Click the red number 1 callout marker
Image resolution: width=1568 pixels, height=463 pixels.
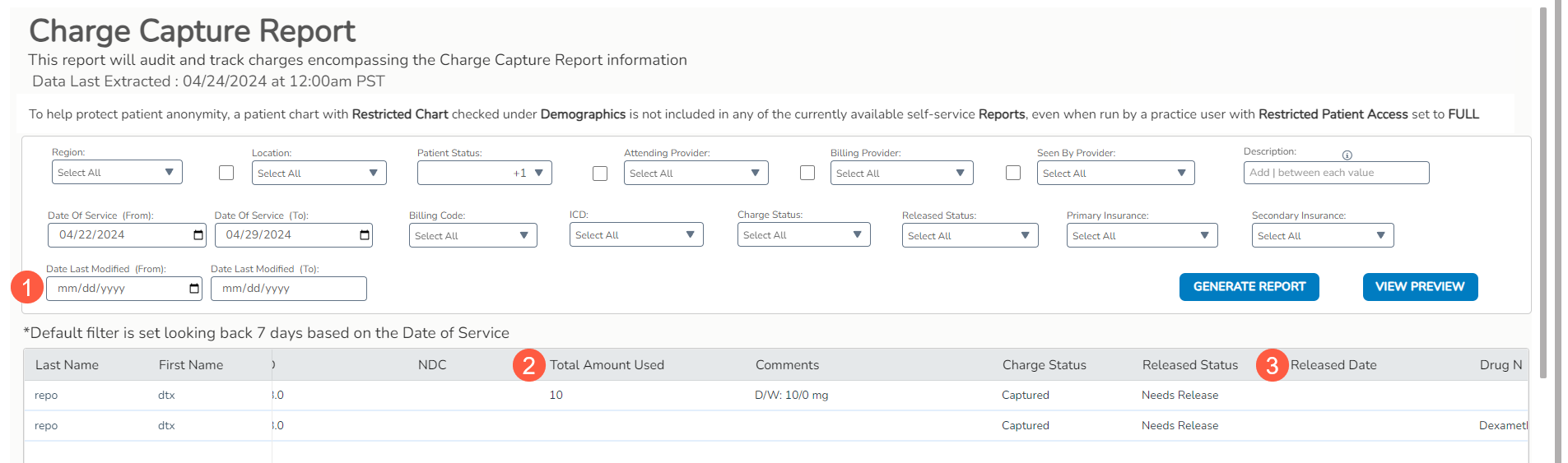[27, 287]
